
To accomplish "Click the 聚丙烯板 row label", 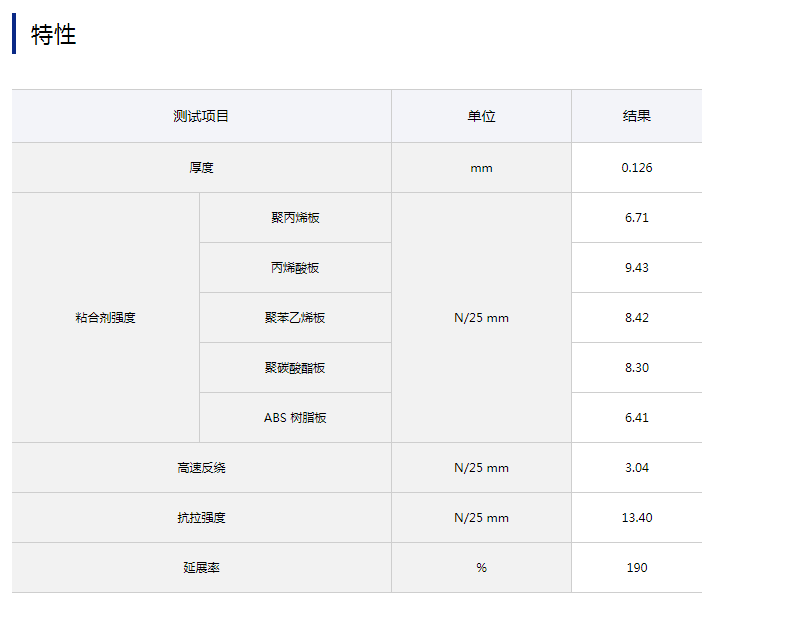I will 295,218.
